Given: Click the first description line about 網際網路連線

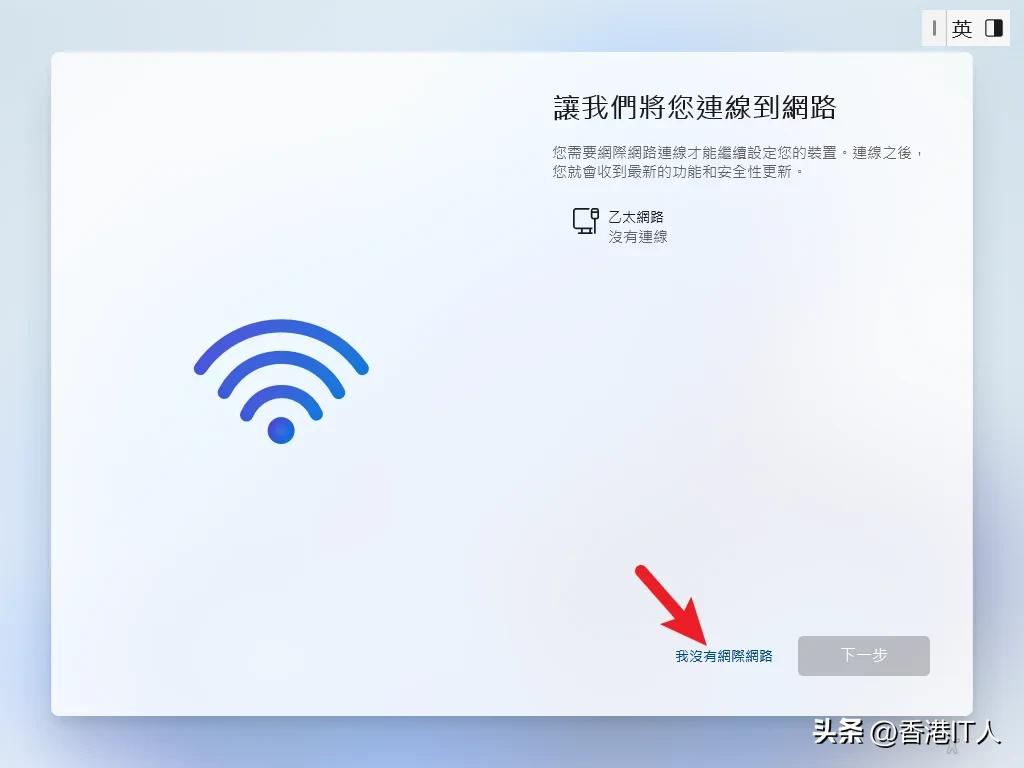Looking at the screenshot, I should click(737, 153).
